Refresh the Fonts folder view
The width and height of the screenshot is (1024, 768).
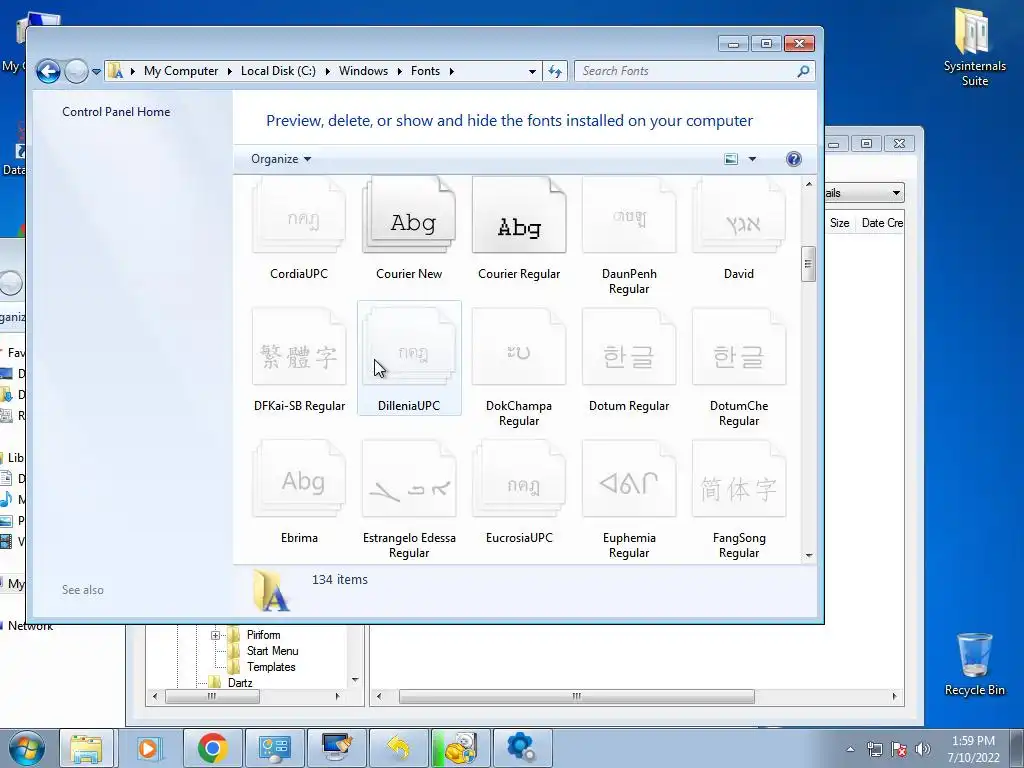(x=554, y=71)
